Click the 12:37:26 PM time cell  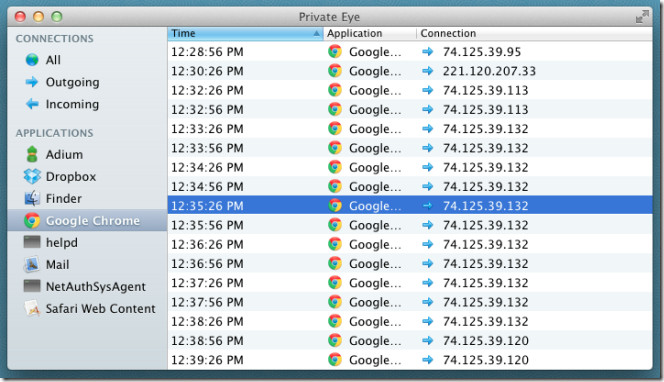click(x=207, y=283)
